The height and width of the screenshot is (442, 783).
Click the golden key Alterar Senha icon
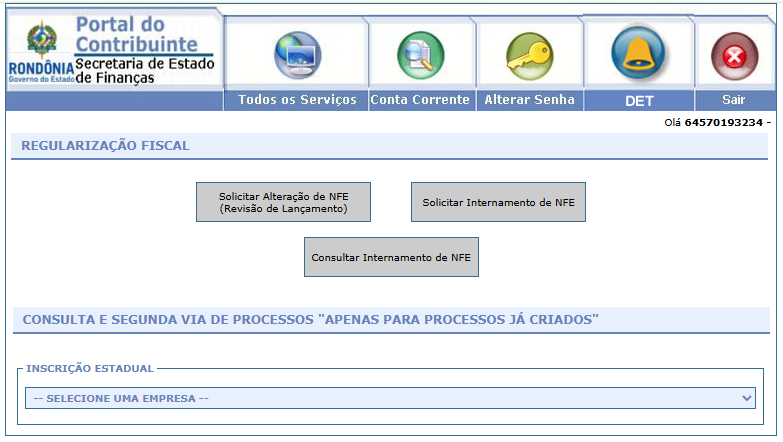(x=529, y=55)
